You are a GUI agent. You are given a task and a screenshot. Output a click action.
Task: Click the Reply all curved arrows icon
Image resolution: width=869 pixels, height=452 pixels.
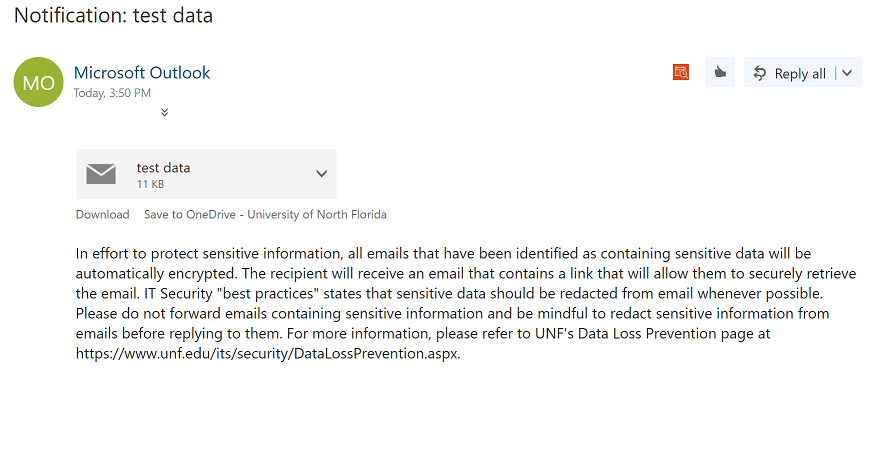point(760,73)
